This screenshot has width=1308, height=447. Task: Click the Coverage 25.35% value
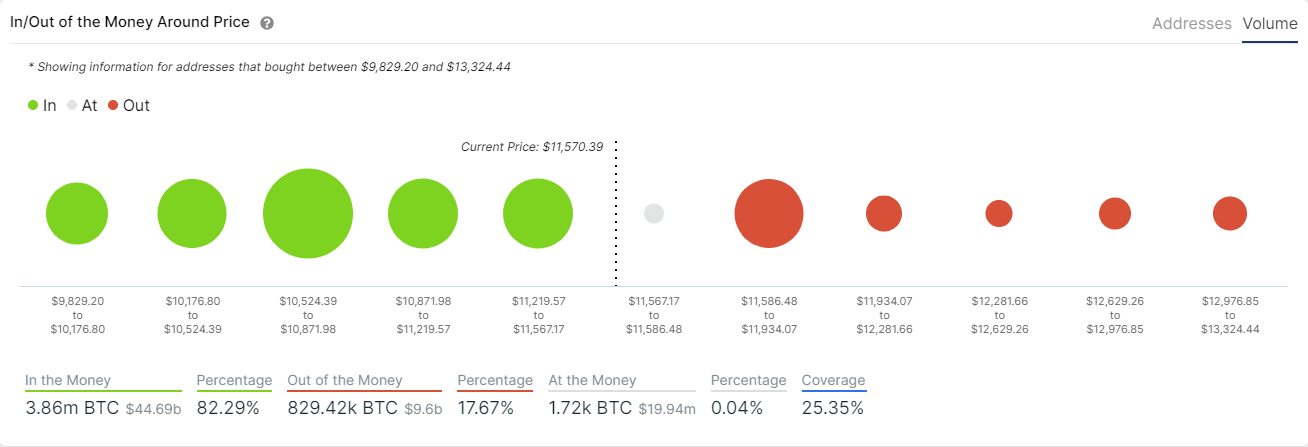click(832, 408)
